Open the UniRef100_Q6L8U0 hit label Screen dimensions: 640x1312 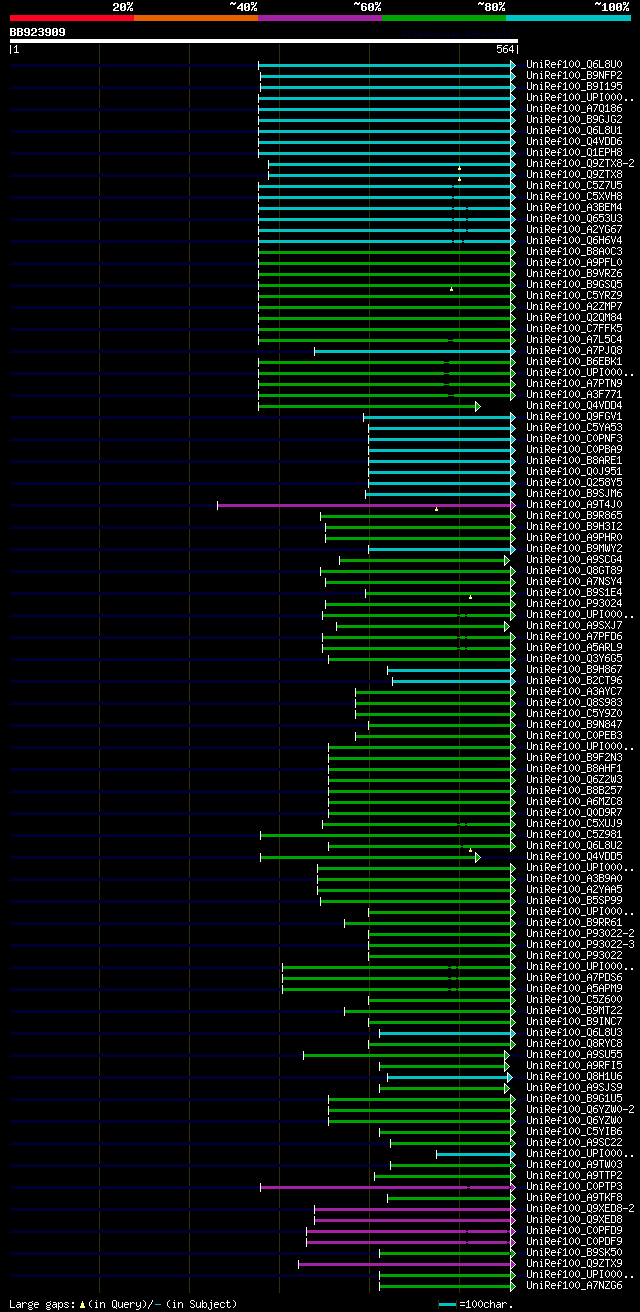[x=574, y=65]
